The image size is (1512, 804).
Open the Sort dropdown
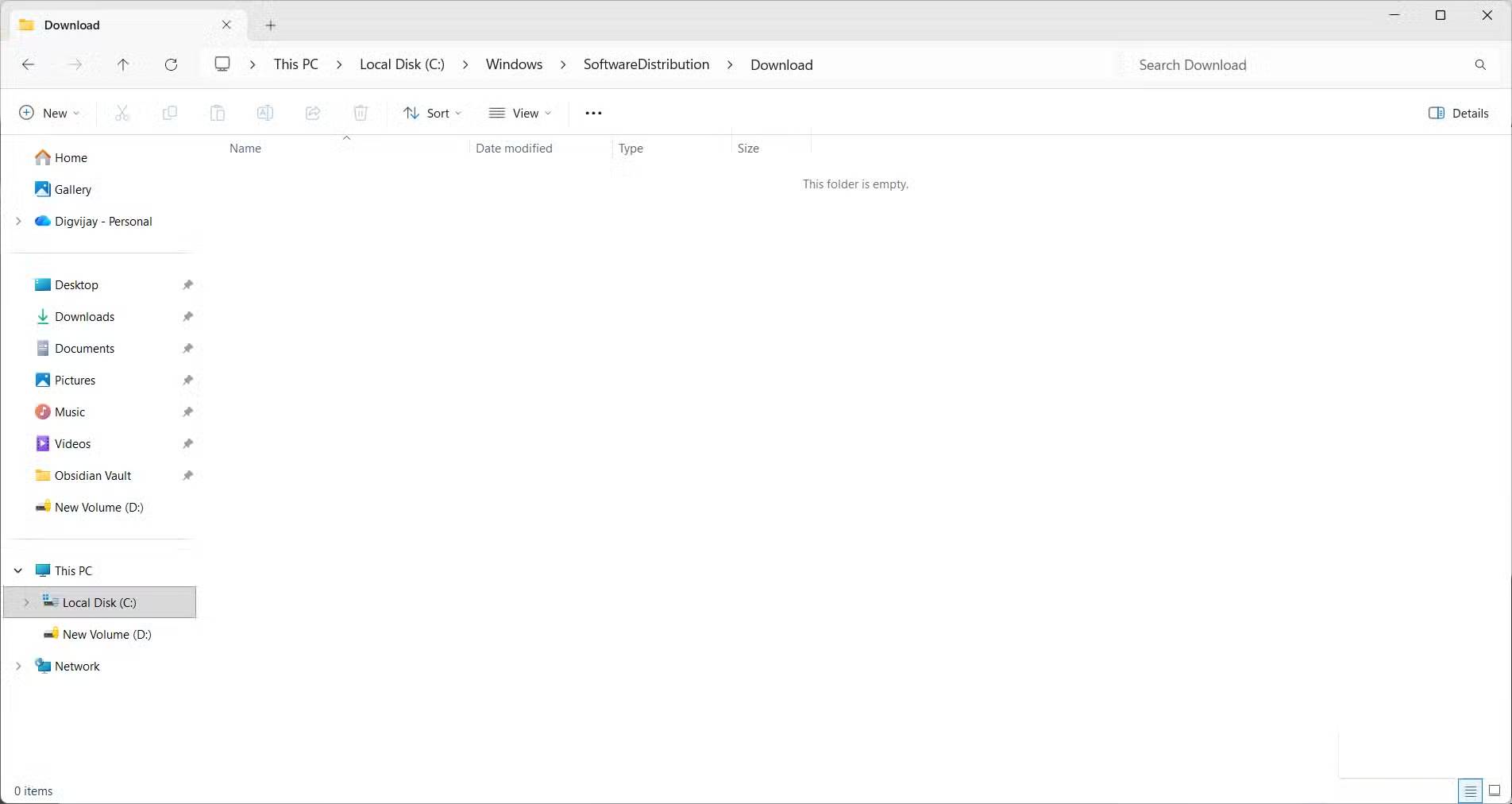pyautogui.click(x=431, y=113)
